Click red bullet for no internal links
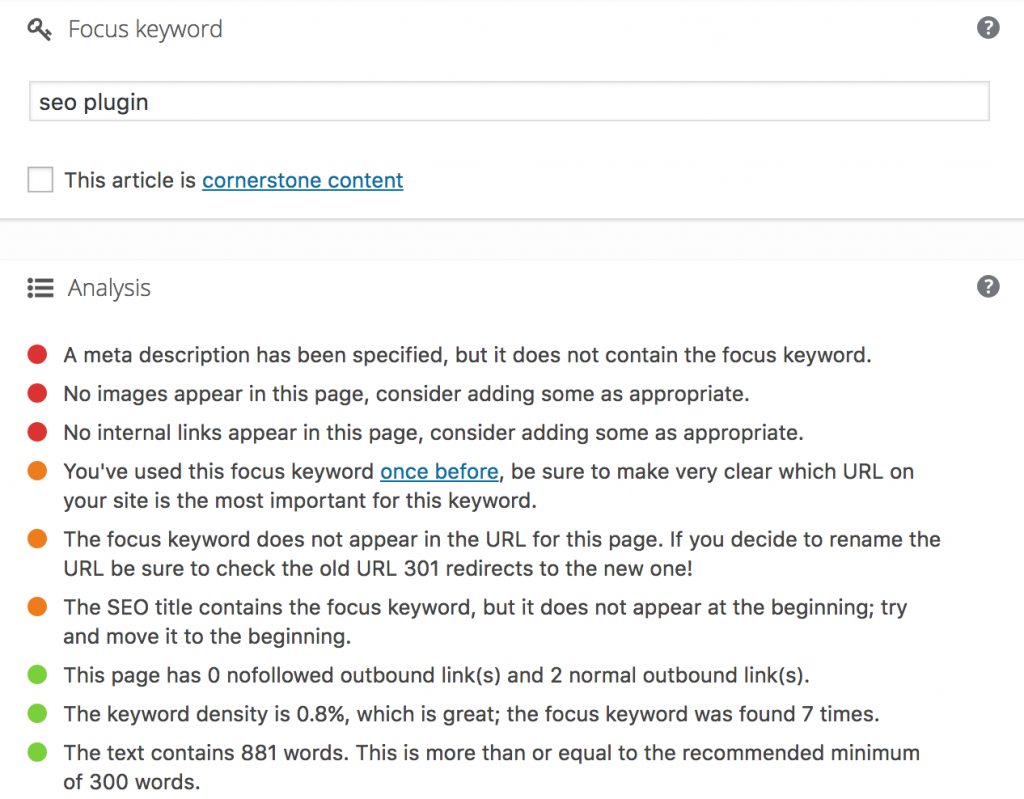Viewport: 1024px width, 799px height. pyautogui.click(x=38, y=433)
